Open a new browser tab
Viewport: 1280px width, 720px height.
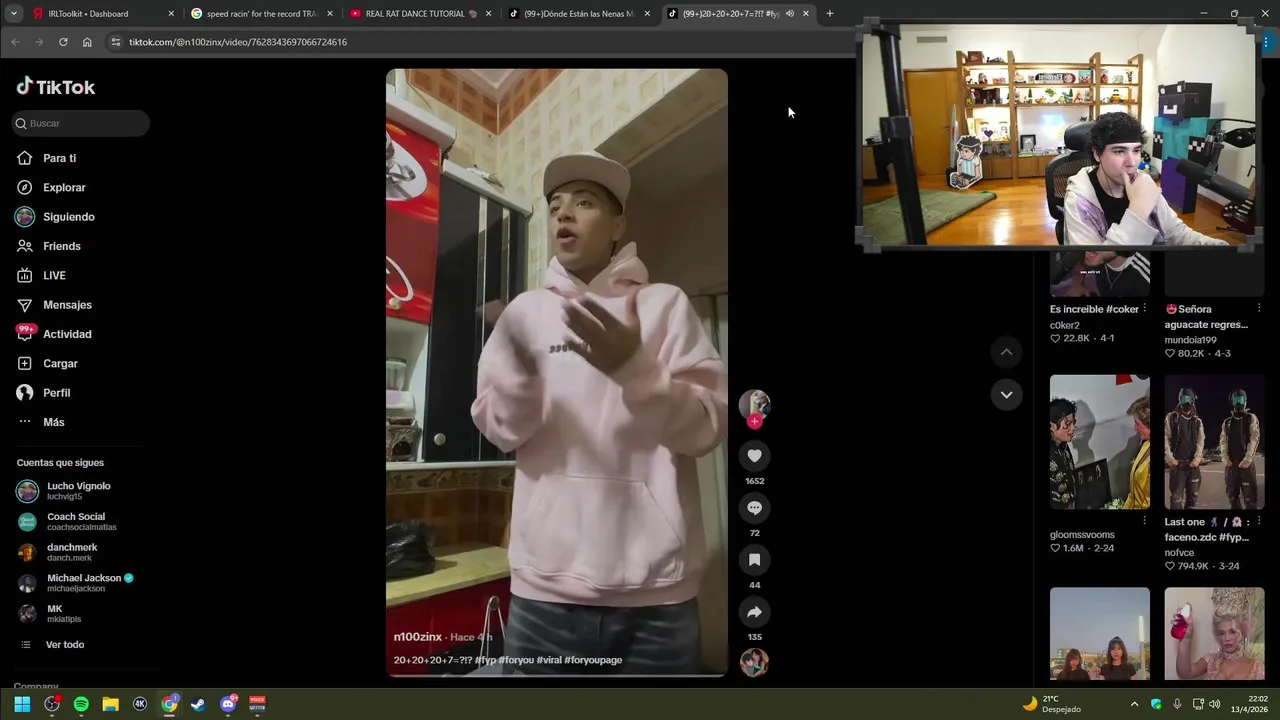pyautogui.click(x=829, y=14)
